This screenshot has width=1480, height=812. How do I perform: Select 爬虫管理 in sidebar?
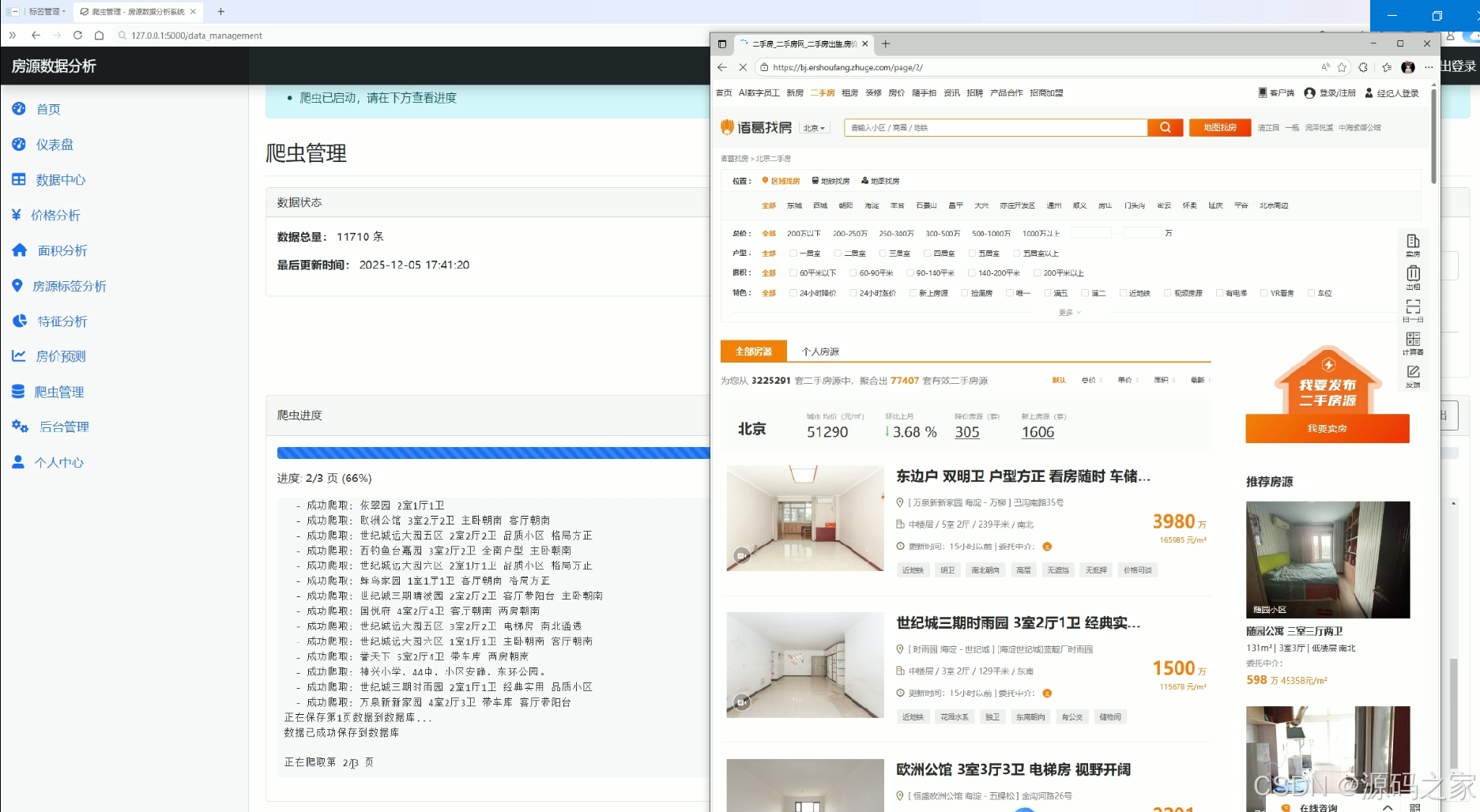(x=47, y=392)
